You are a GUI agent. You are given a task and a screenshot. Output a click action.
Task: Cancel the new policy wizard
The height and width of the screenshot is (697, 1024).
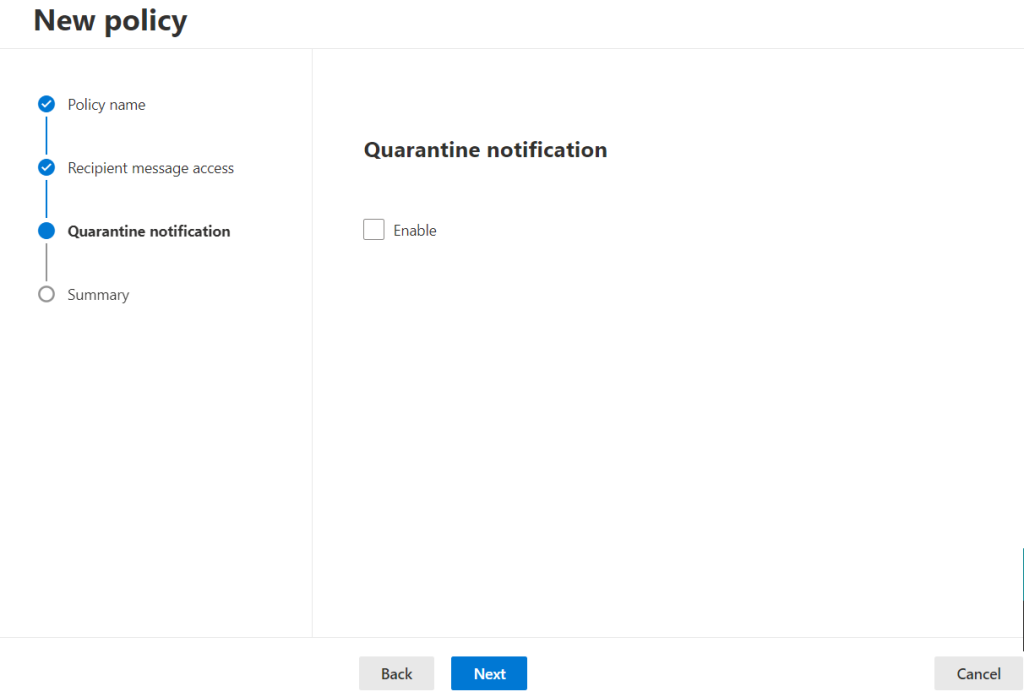tap(978, 674)
